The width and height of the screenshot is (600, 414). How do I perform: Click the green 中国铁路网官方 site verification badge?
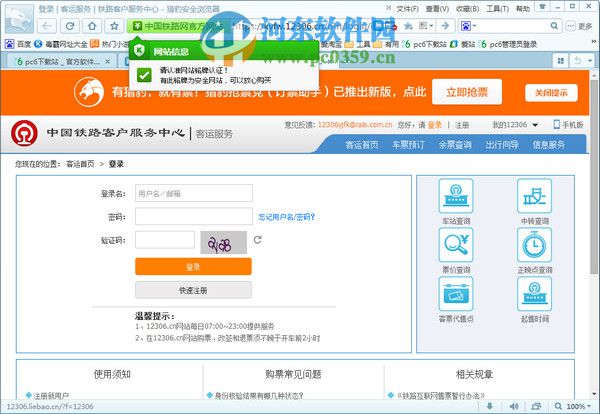[x=178, y=26]
